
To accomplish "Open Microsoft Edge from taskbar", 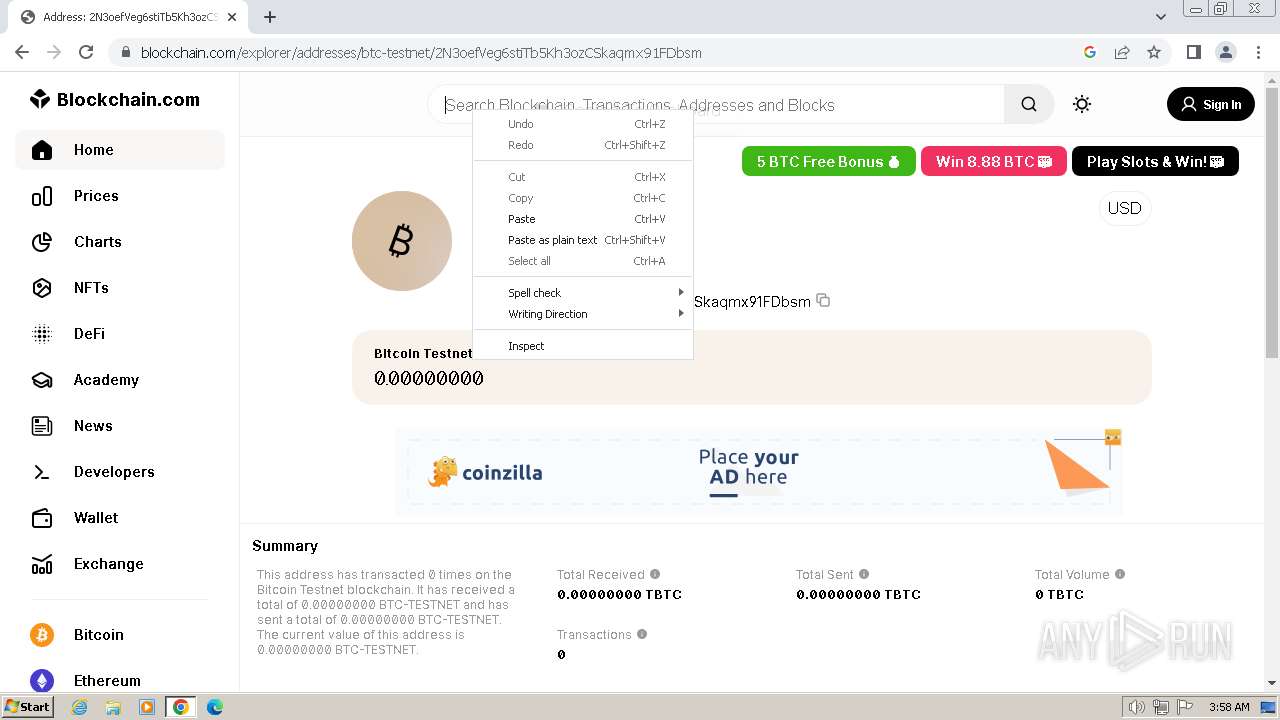I will coord(215,707).
